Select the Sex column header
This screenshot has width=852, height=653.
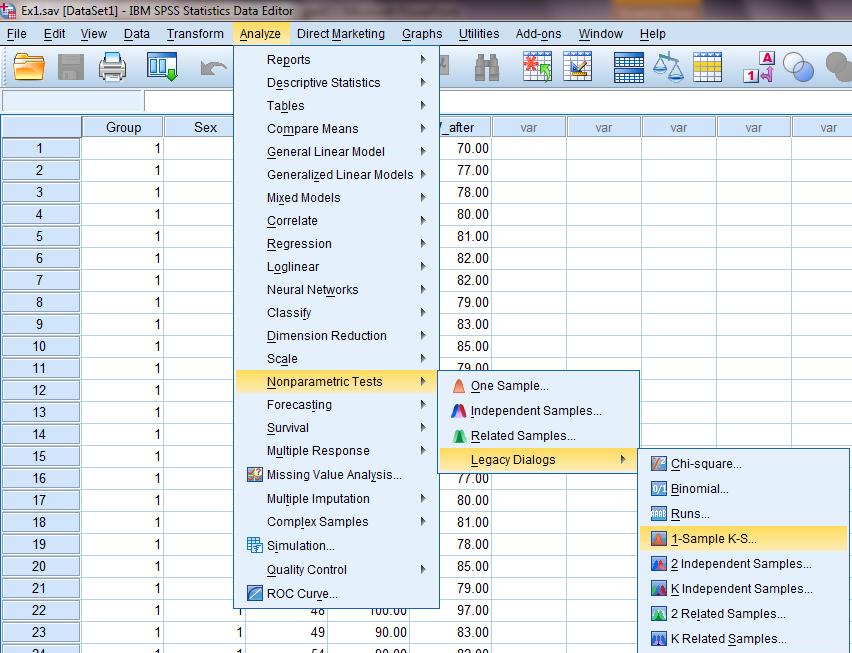pyautogui.click(x=205, y=127)
